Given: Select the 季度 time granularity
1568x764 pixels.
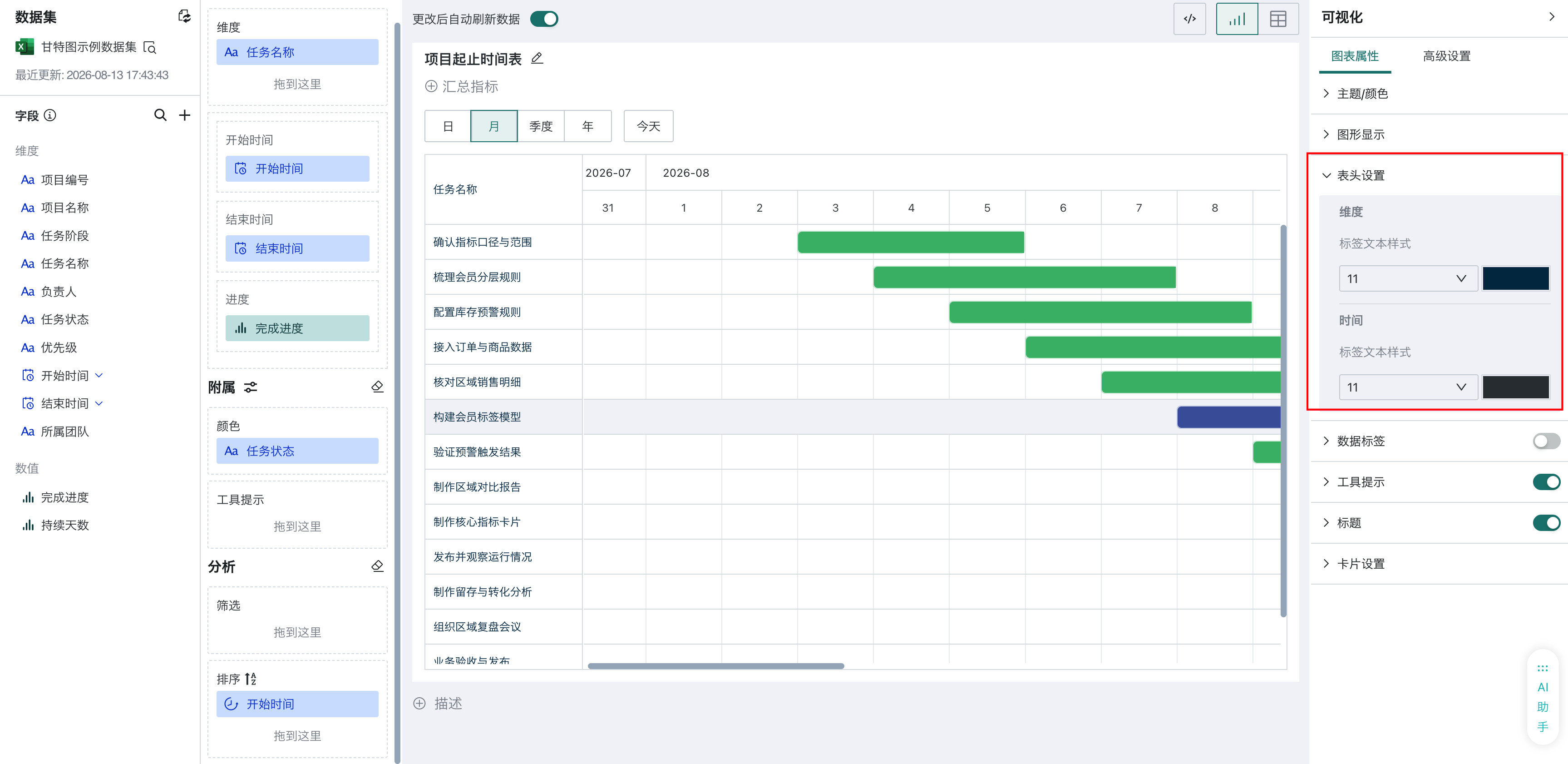Looking at the screenshot, I should pos(541,126).
